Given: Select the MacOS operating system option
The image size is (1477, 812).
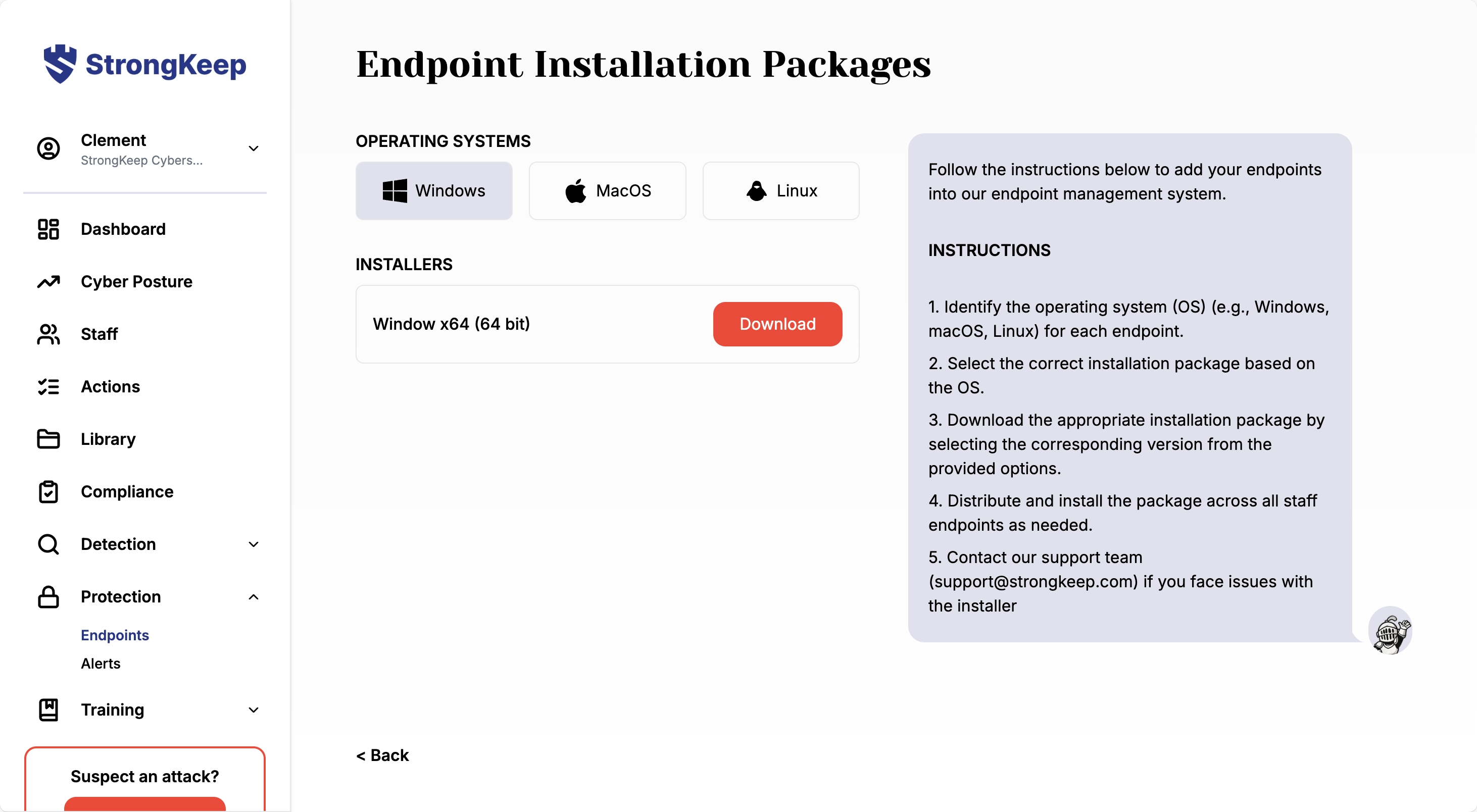Looking at the screenshot, I should coord(607,191).
